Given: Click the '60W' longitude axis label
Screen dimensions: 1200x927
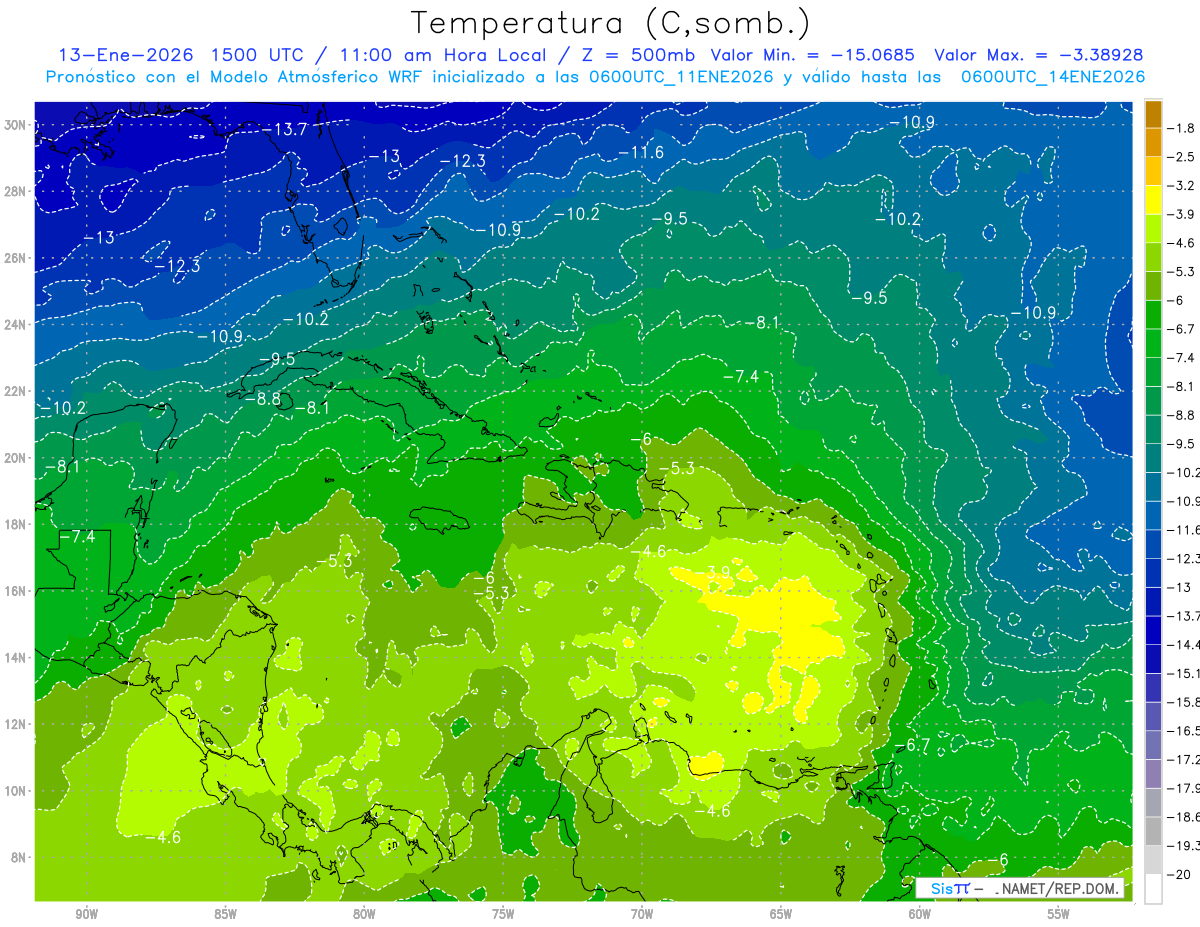Looking at the screenshot, I should [x=920, y=914].
